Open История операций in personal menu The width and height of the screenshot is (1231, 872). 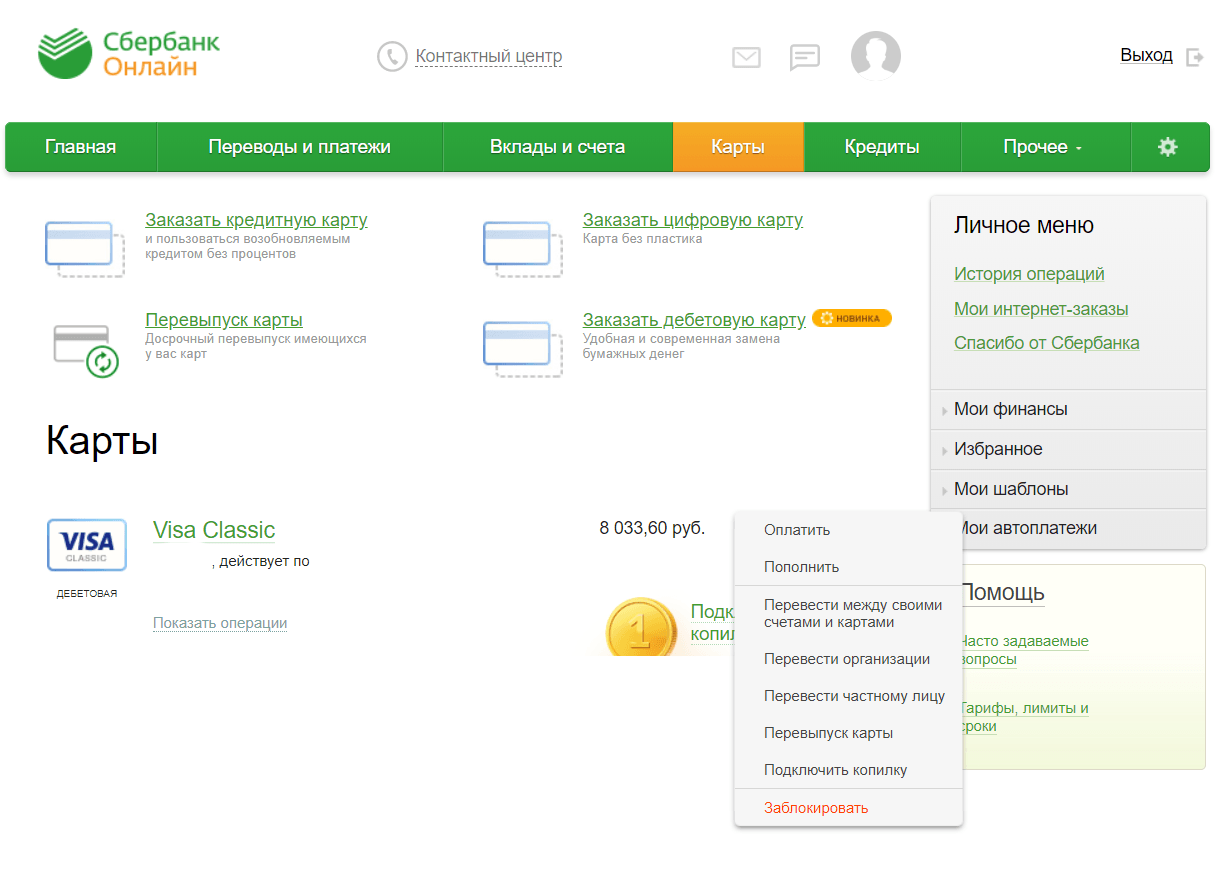[1029, 274]
